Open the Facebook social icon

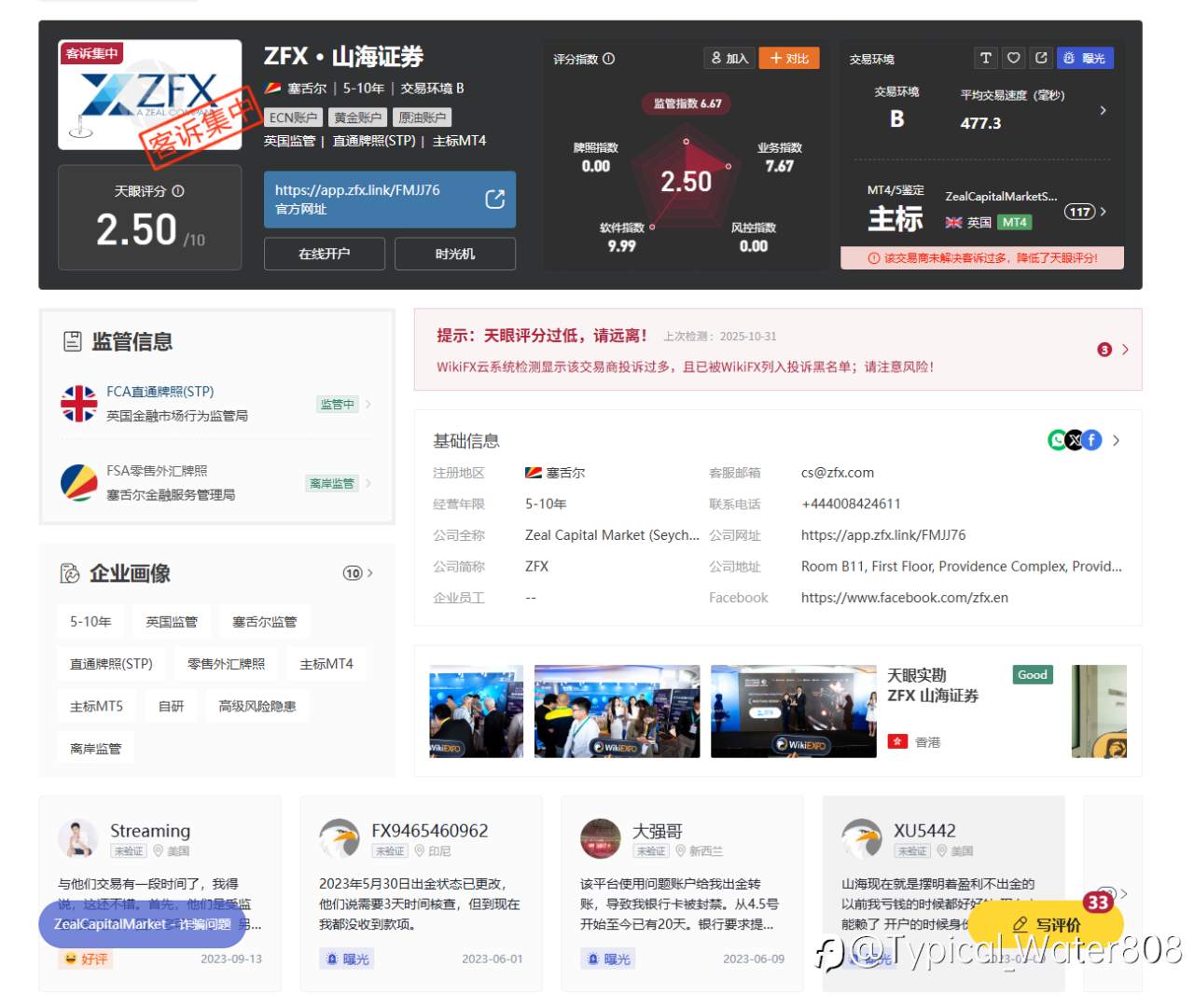coord(1091,439)
